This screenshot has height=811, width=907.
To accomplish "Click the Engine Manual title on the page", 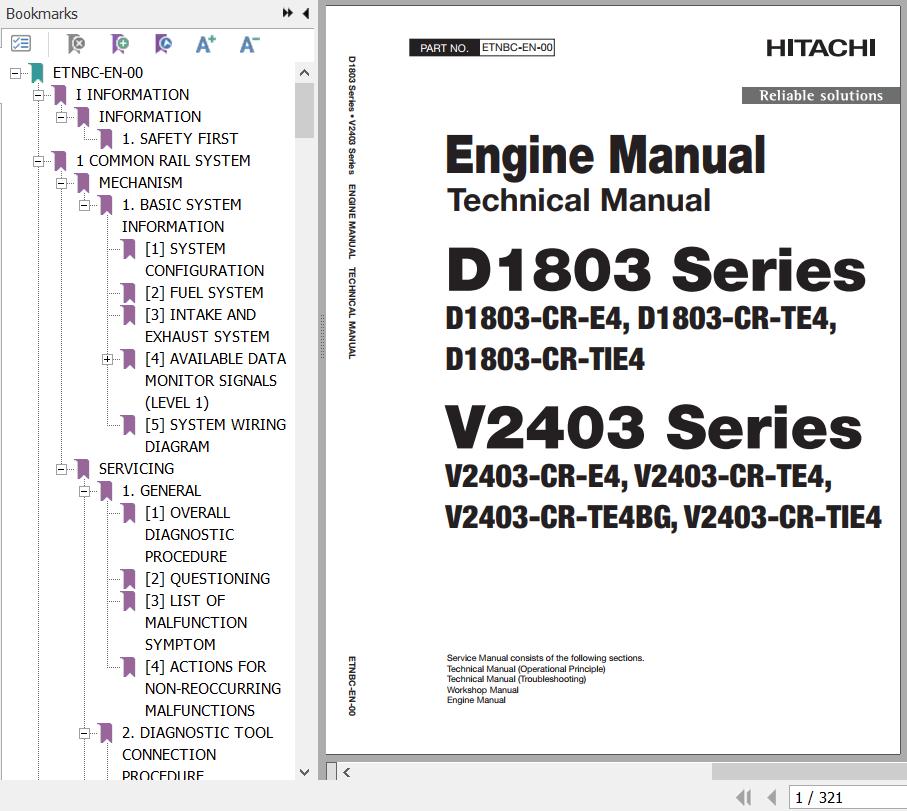I will [606, 154].
